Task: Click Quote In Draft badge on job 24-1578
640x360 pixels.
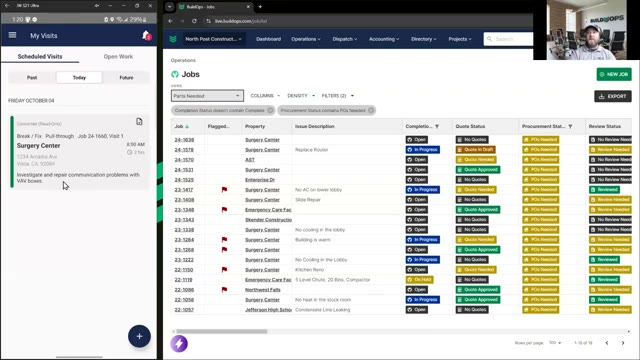Action: tap(475, 150)
